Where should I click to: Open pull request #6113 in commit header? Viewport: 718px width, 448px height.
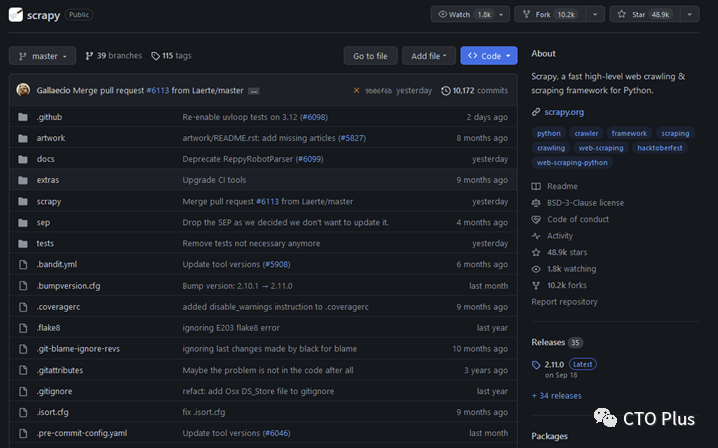point(158,91)
